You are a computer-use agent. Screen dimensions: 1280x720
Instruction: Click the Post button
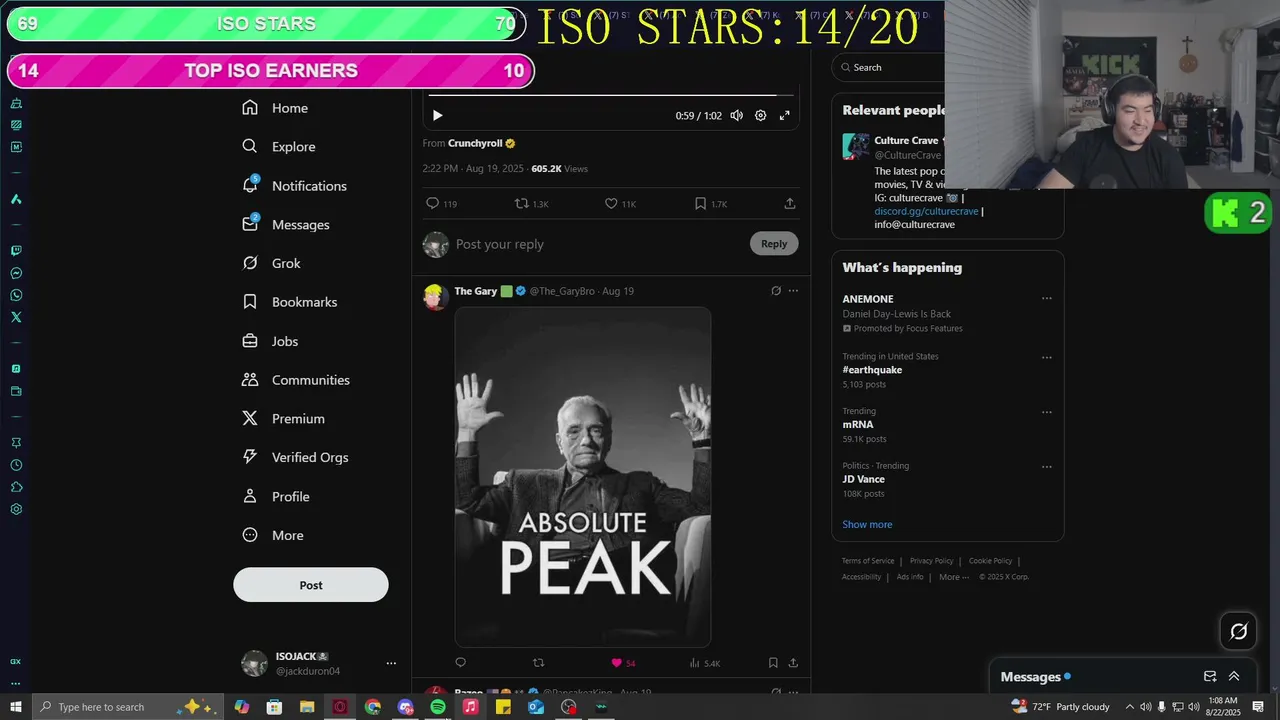point(311,585)
